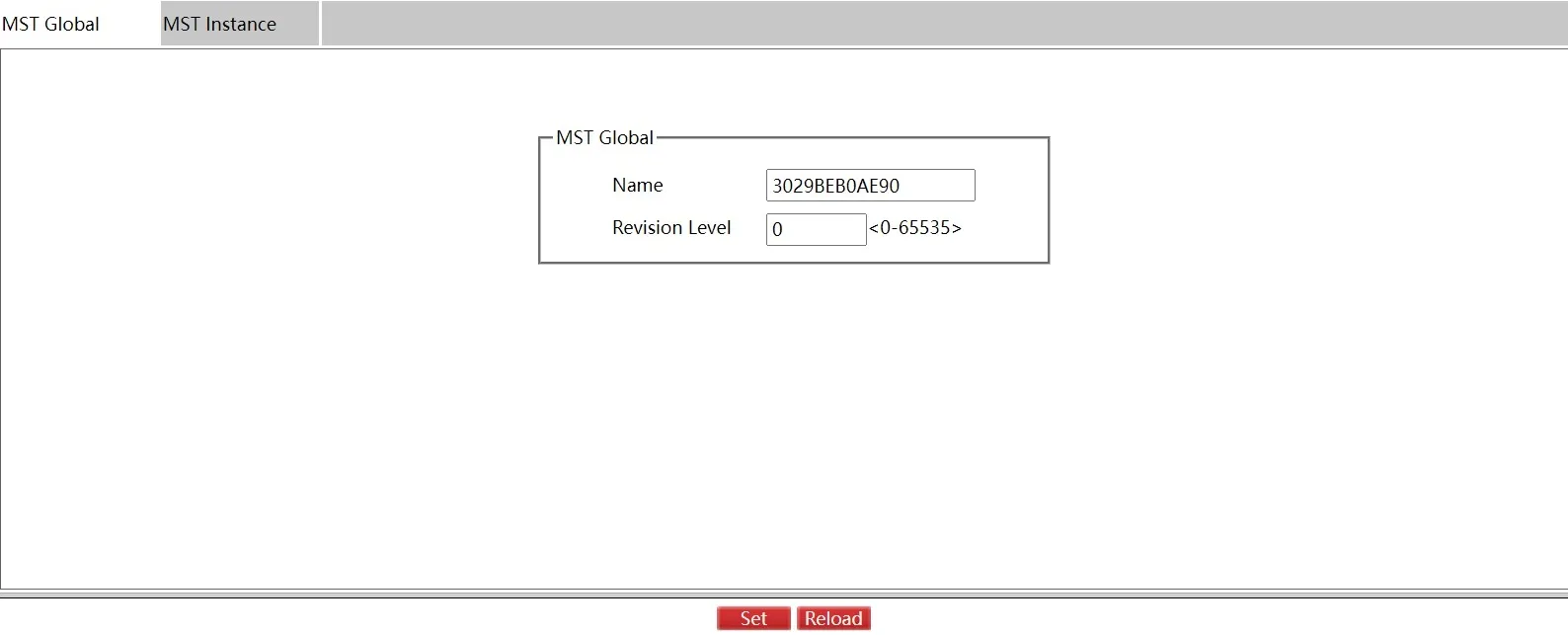Select the Revision Level label
The width and height of the screenshot is (1568, 635).
point(671,228)
